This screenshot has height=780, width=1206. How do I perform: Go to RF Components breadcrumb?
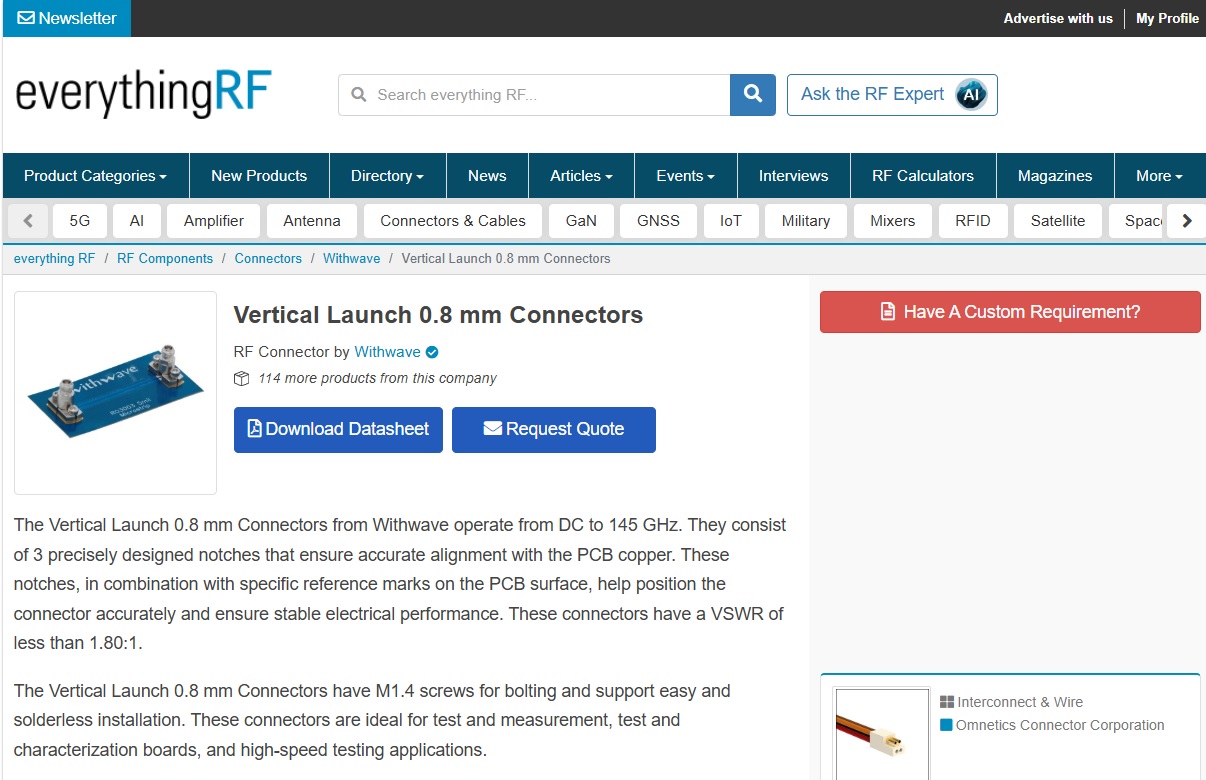click(165, 258)
